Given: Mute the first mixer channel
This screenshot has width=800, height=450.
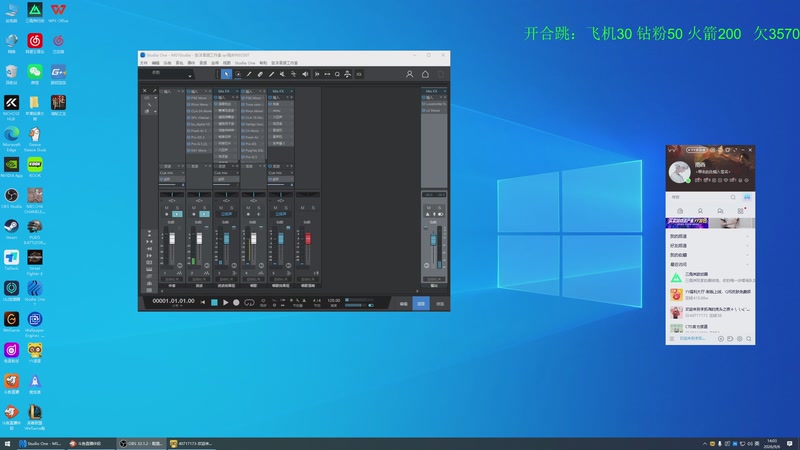Looking at the screenshot, I should pyautogui.click(x=167, y=208).
